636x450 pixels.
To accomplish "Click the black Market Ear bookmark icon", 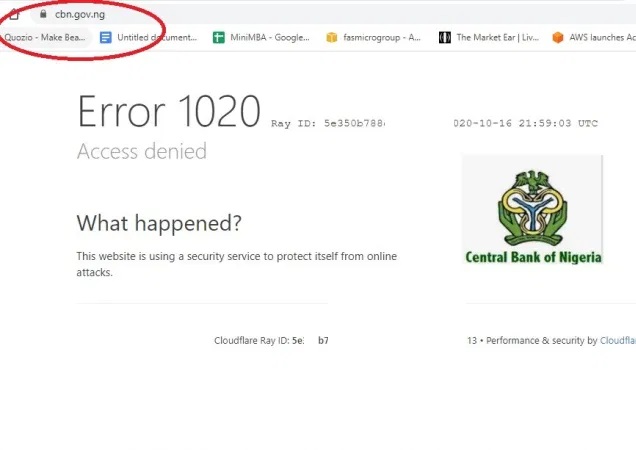I will [445, 38].
